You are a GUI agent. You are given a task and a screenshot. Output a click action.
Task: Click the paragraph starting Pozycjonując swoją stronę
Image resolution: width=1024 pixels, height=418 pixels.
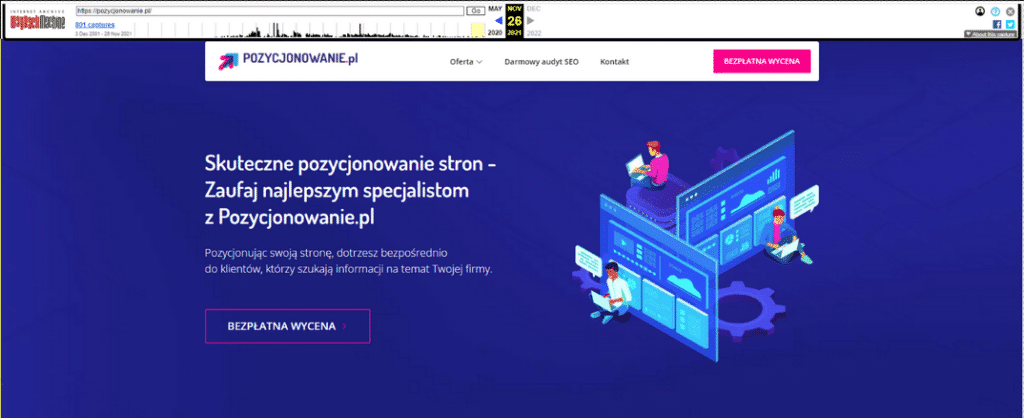[349, 261]
